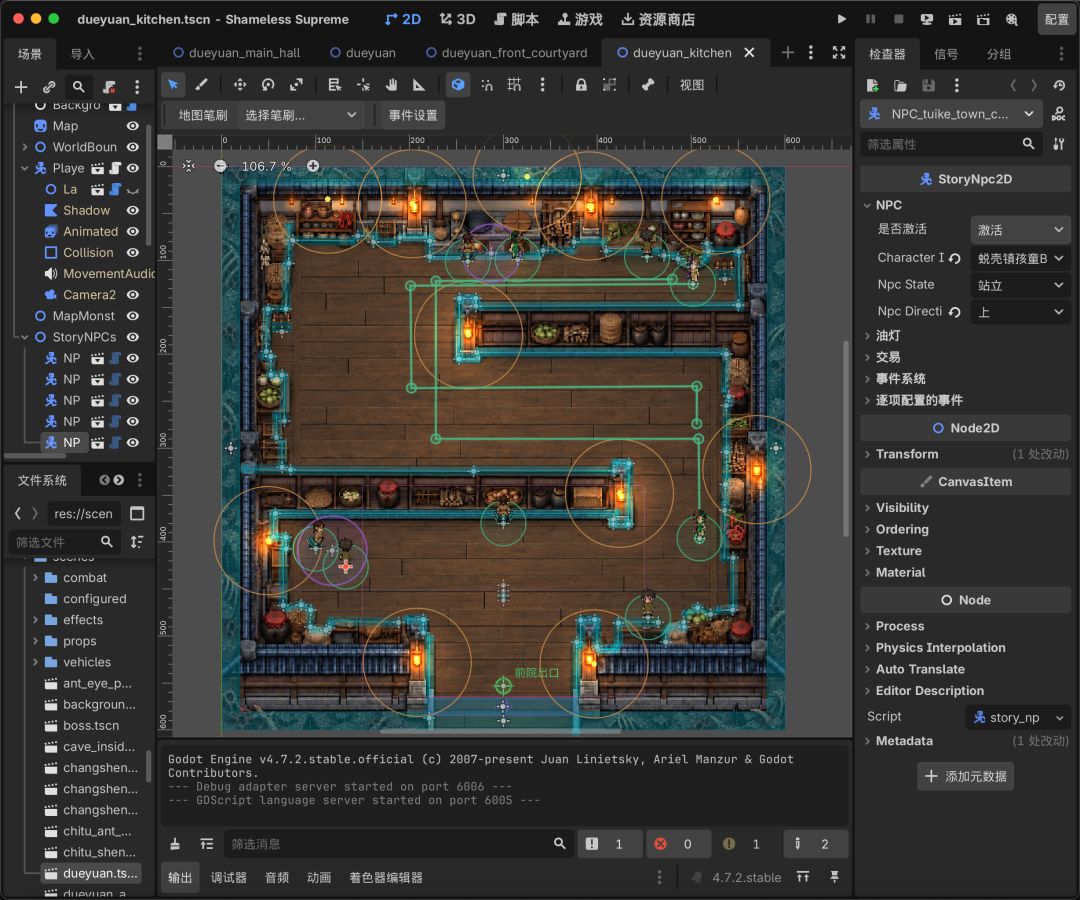Toggle distraction-free fullscreen icon

tap(839, 52)
